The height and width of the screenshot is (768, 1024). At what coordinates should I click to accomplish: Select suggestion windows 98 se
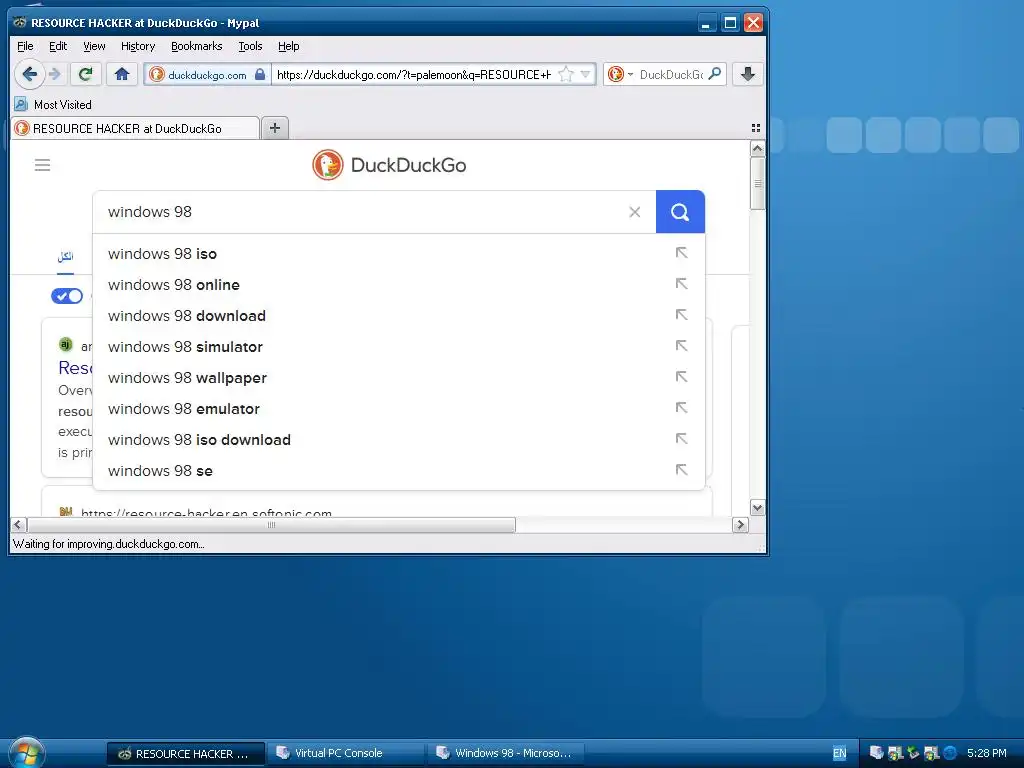399,471
